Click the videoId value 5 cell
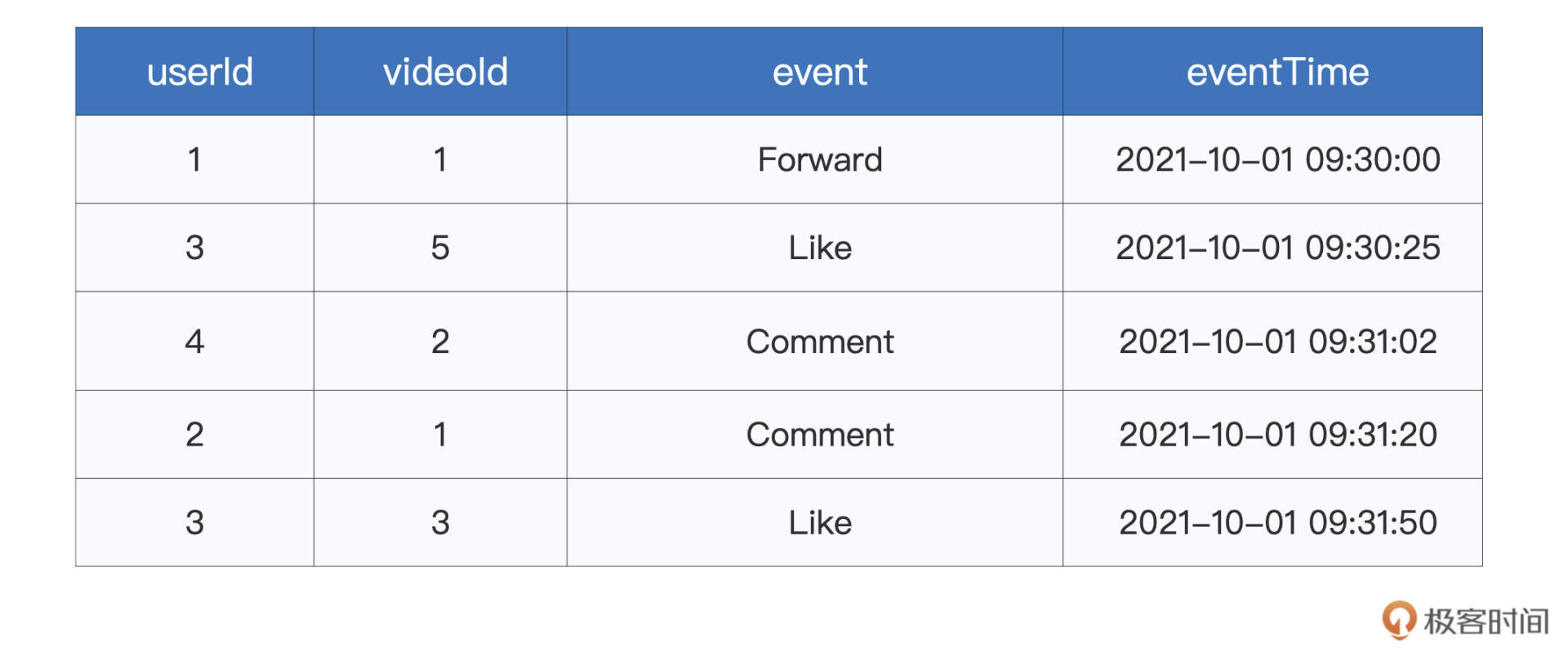Screen dimensions: 1568x657 coord(440,248)
